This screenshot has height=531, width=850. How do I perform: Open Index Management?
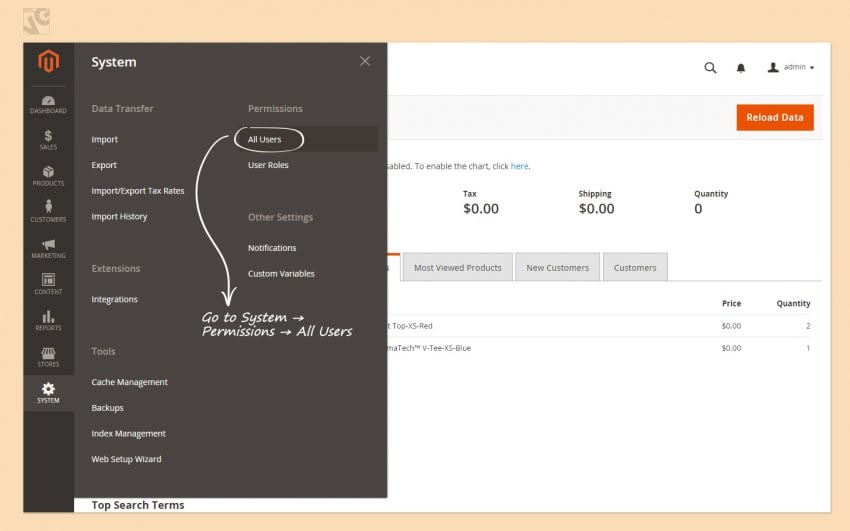tap(128, 433)
